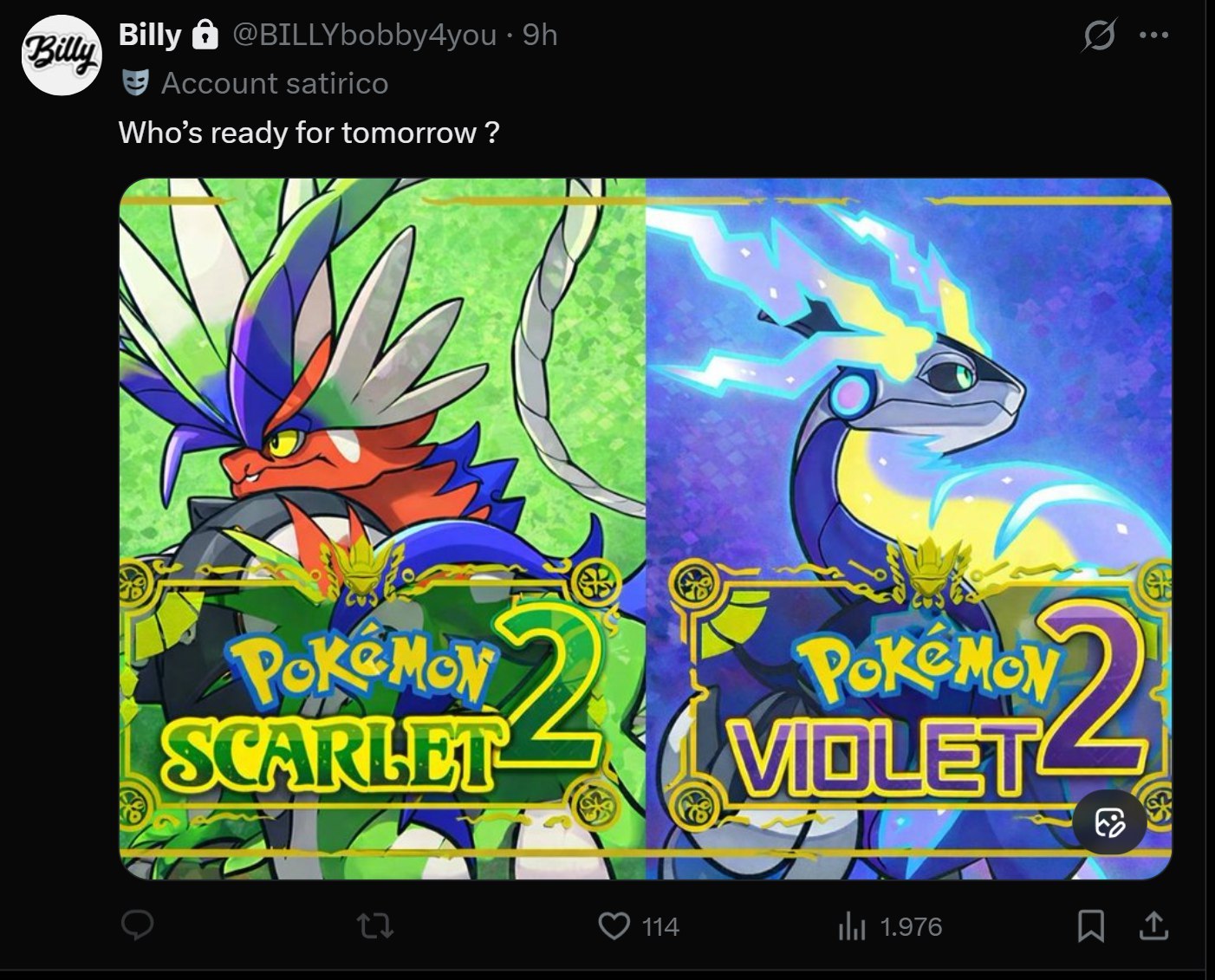Open Billy's profile picture avatar
Image resolution: width=1215 pixels, height=980 pixels.
pyautogui.click(x=62, y=55)
